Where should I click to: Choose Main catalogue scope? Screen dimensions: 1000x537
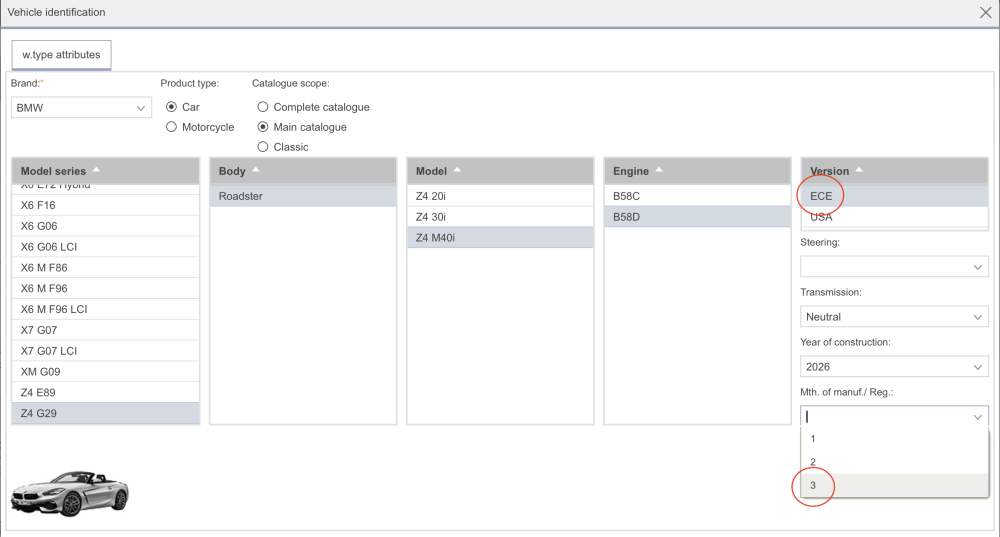(263, 127)
